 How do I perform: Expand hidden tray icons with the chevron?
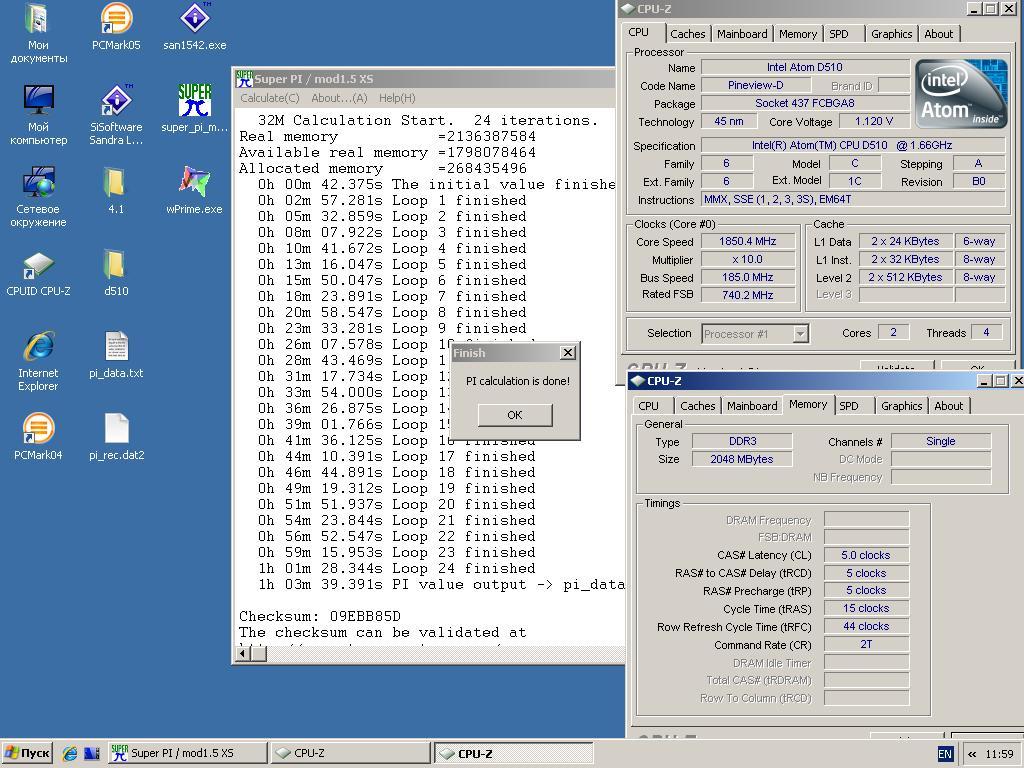(972, 754)
